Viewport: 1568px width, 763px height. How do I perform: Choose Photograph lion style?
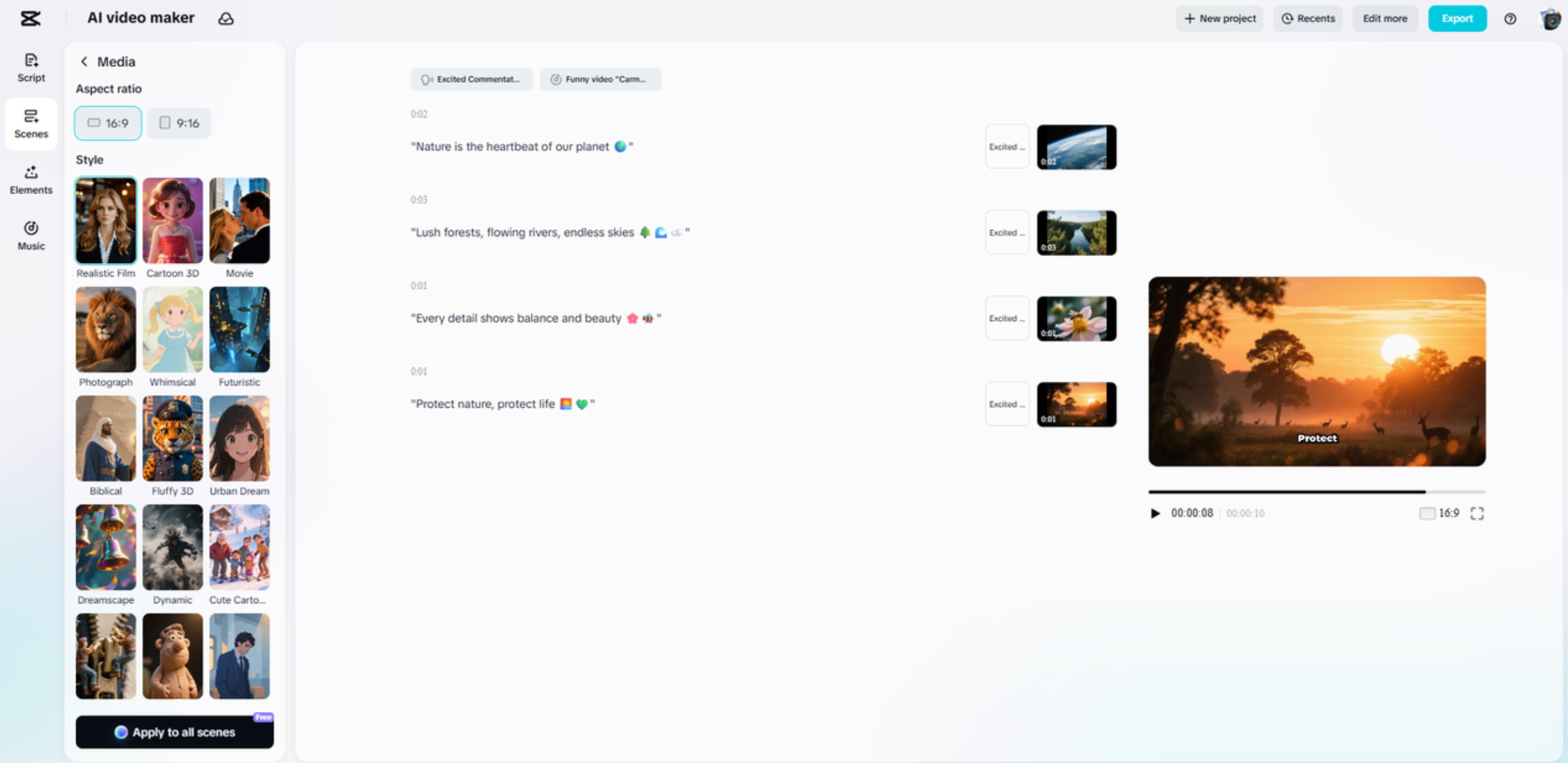click(106, 337)
